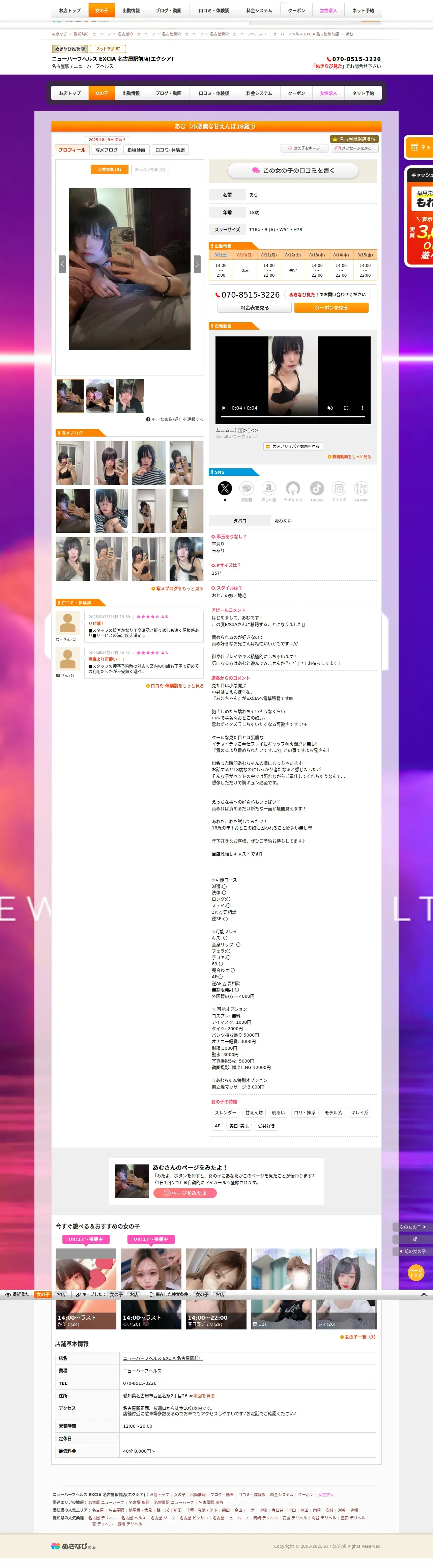Open the ほしい物 Amazon wishlist icon
Image resolution: width=433 pixels, height=1568 pixels.
point(269,488)
